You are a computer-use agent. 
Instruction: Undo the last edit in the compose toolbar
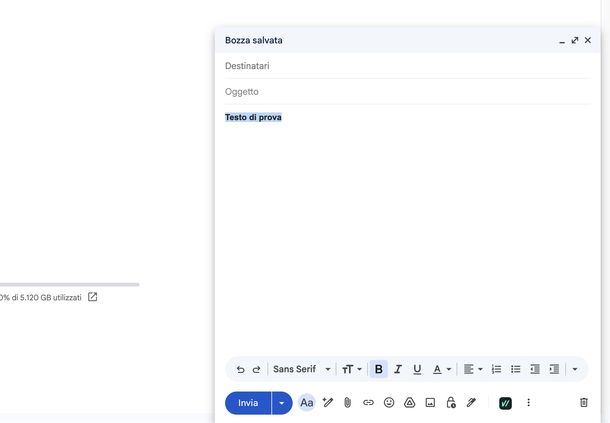(240, 369)
